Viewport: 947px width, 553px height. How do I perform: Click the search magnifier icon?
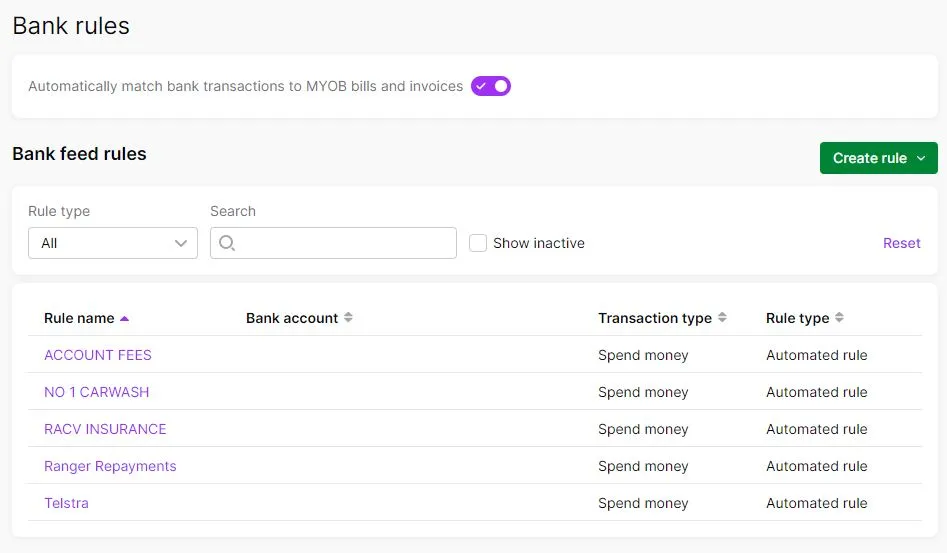pos(227,243)
